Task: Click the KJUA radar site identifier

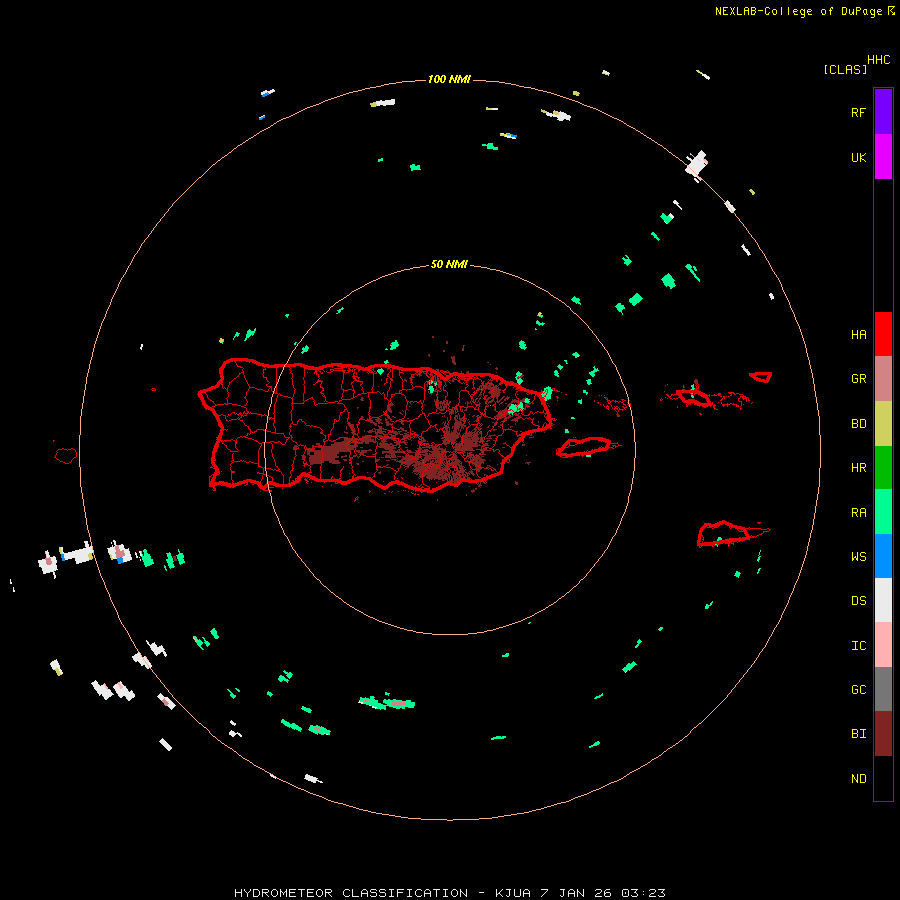Action: [x=513, y=893]
